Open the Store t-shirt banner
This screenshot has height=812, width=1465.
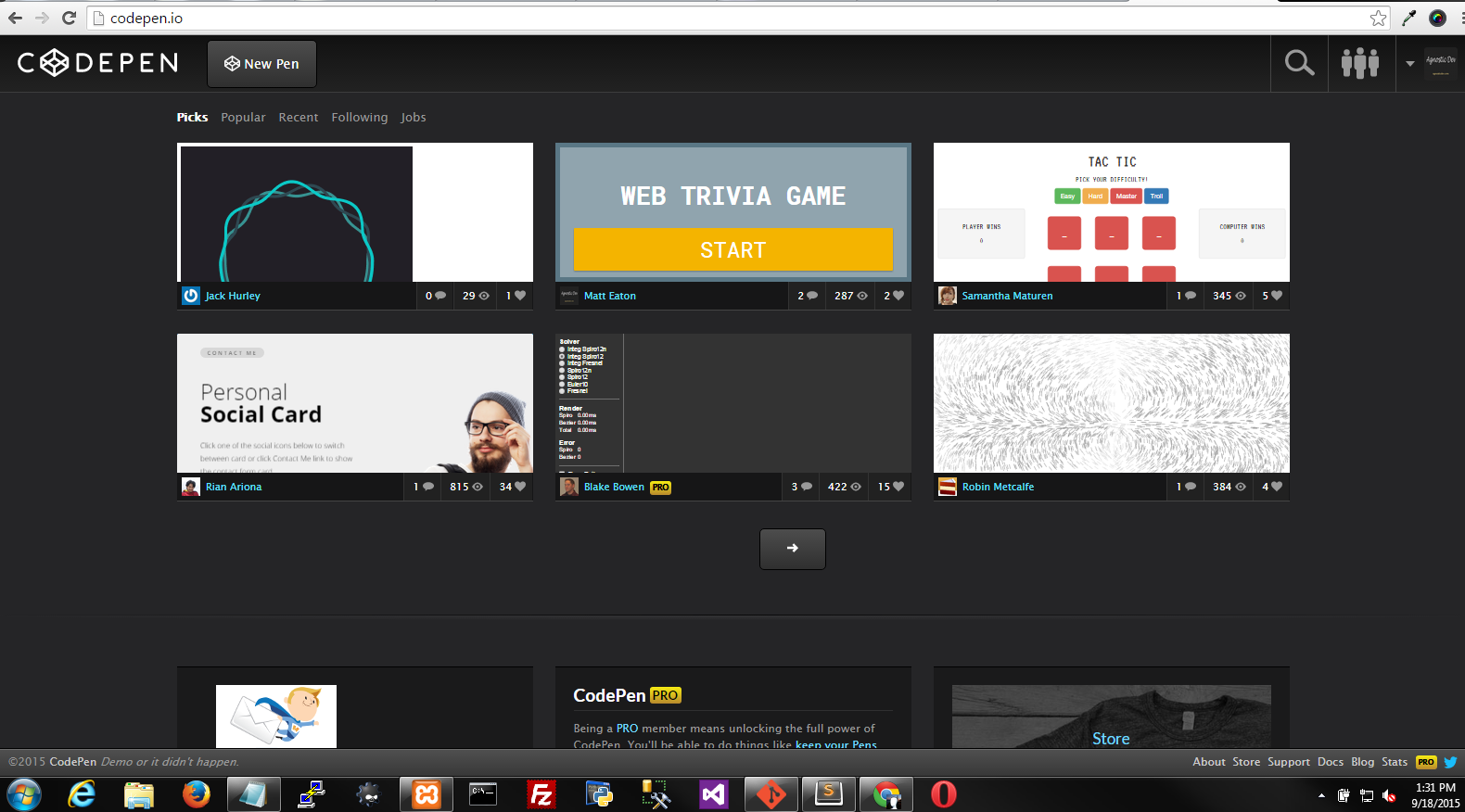tap(1112, 717)
